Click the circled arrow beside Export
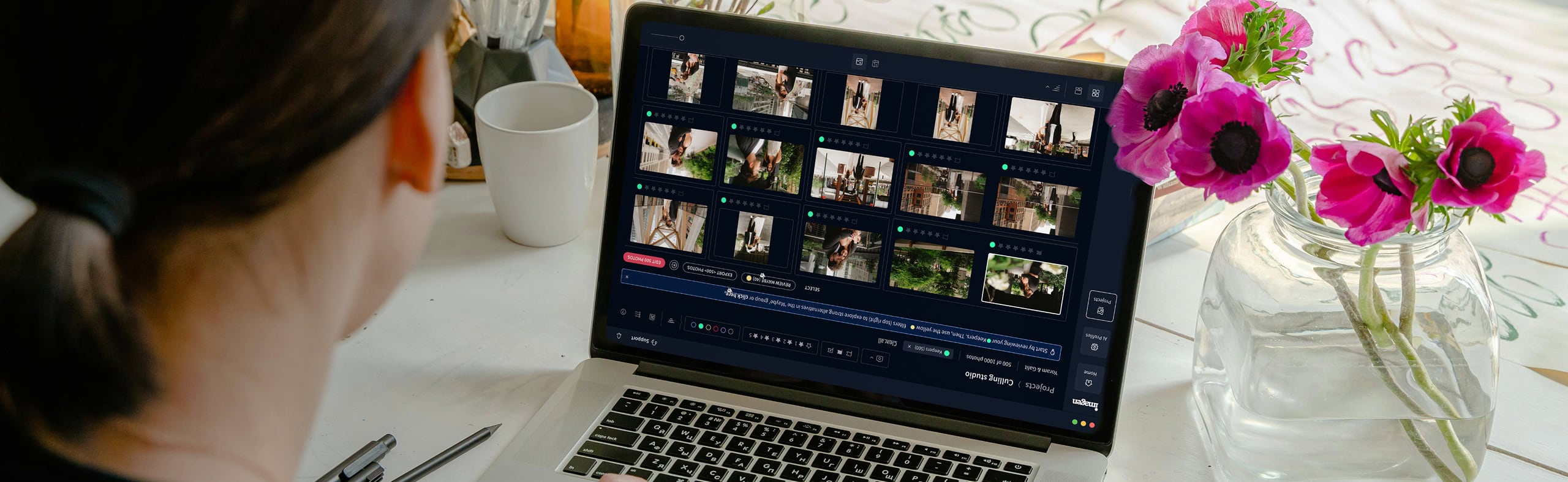 click(x=674, y=265)
